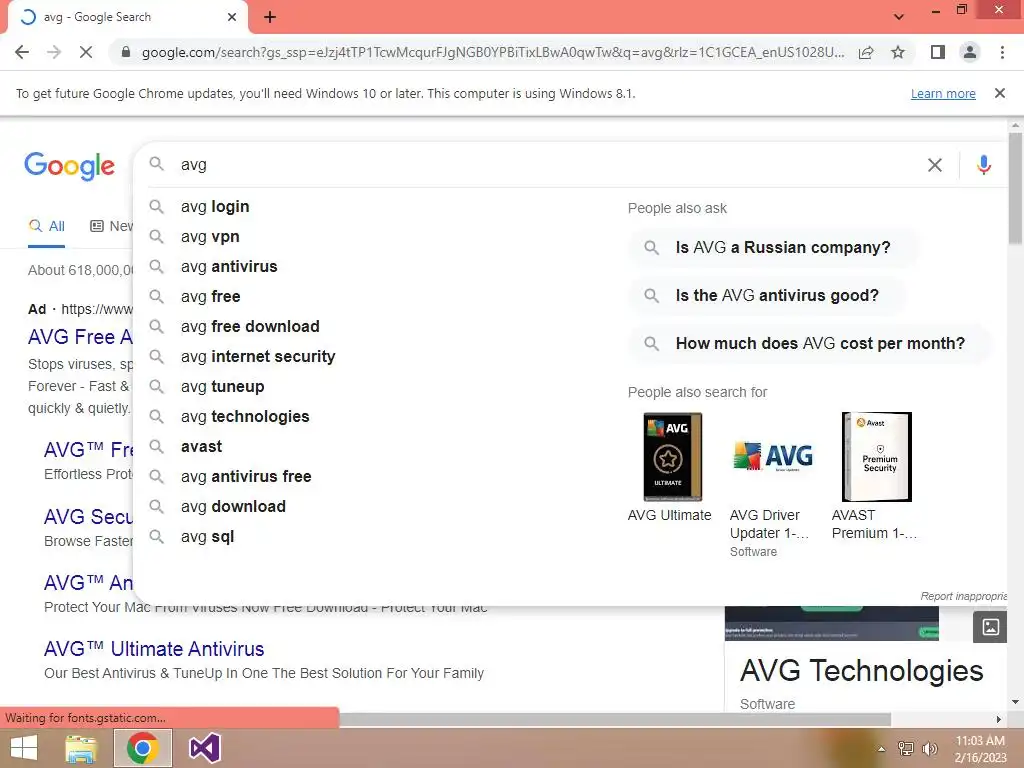Viewport: 1024px width, 768px height.
Task: Close the avg Google Search tab
Action: [232, 17]
